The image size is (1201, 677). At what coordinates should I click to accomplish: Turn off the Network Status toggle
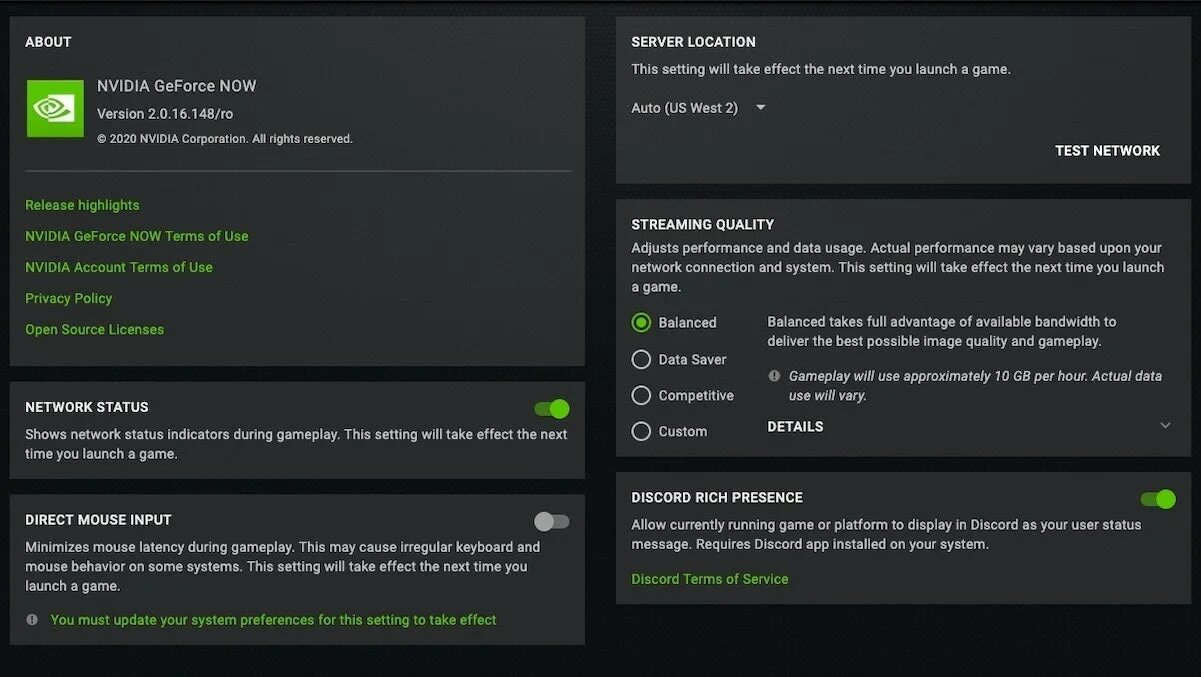coord(552,408)
